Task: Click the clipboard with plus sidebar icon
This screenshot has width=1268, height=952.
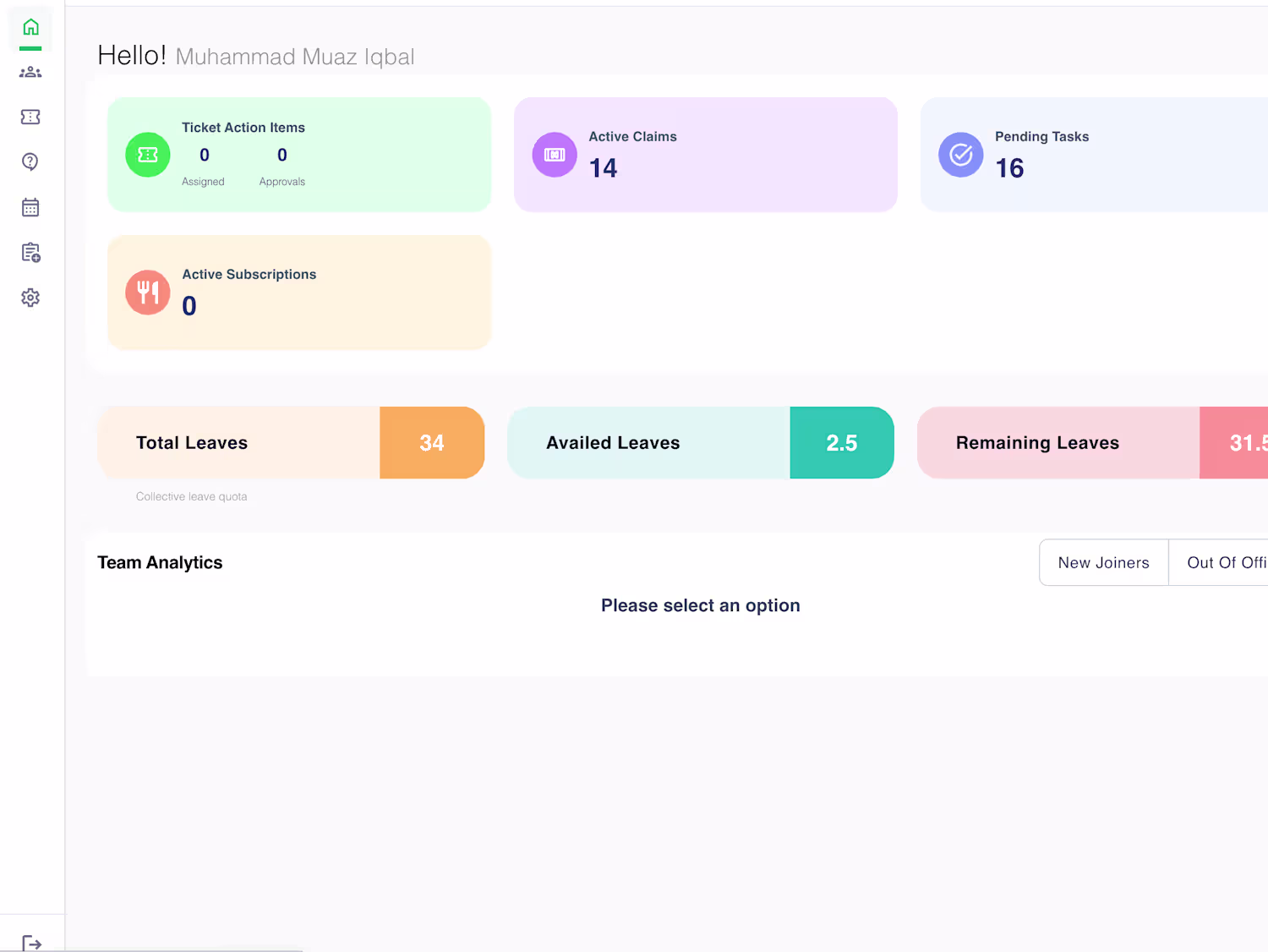Action: 30,253
